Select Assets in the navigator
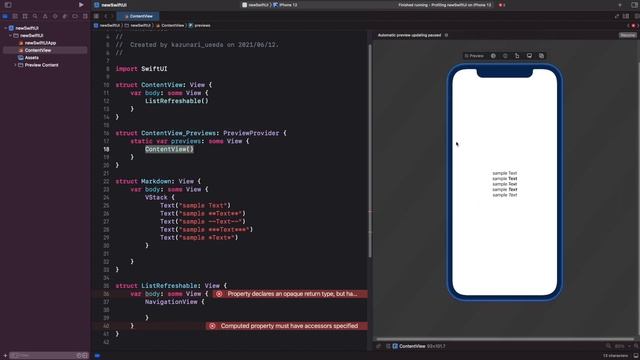This screenshot has width=640, height=360. point(29,58)
